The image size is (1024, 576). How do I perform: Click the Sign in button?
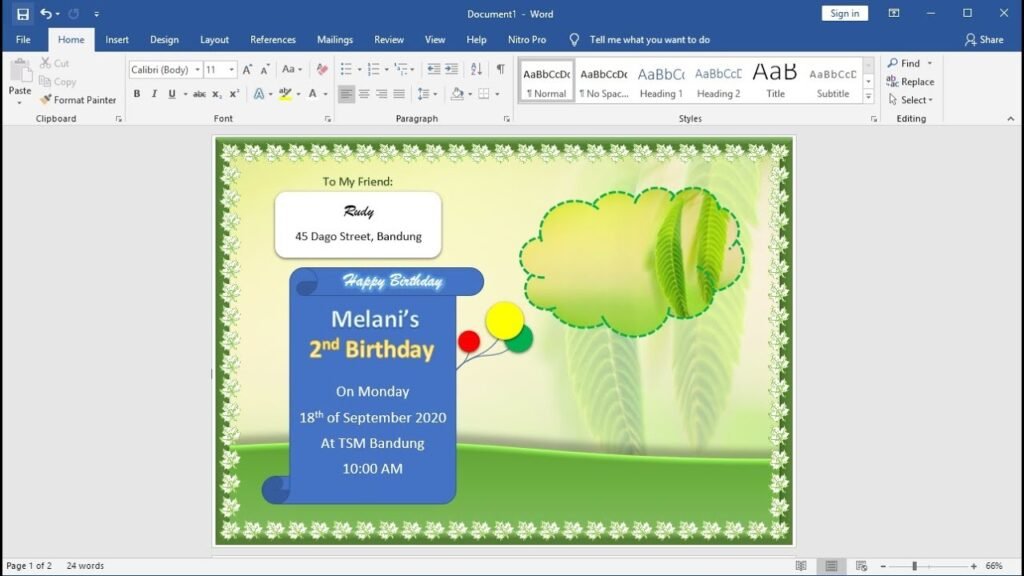[x=844, y=14]
